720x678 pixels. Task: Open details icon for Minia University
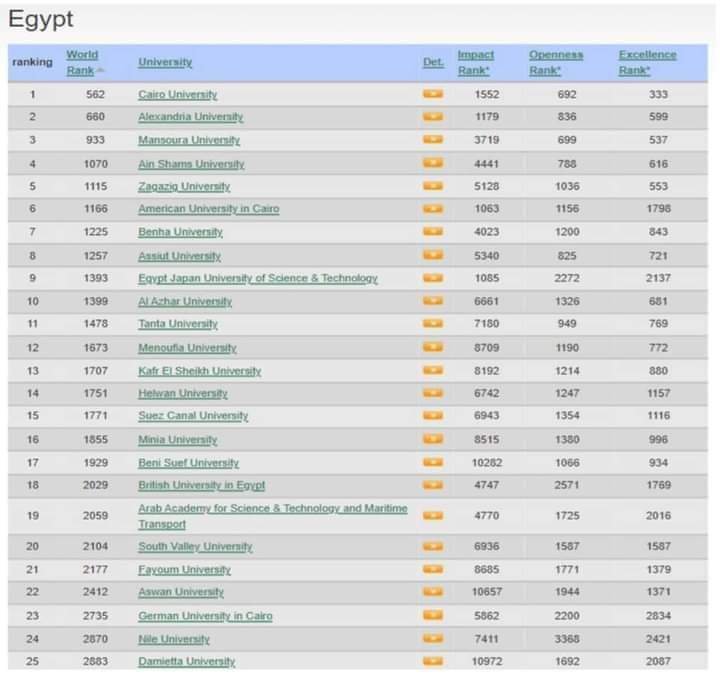pos(433,439)
